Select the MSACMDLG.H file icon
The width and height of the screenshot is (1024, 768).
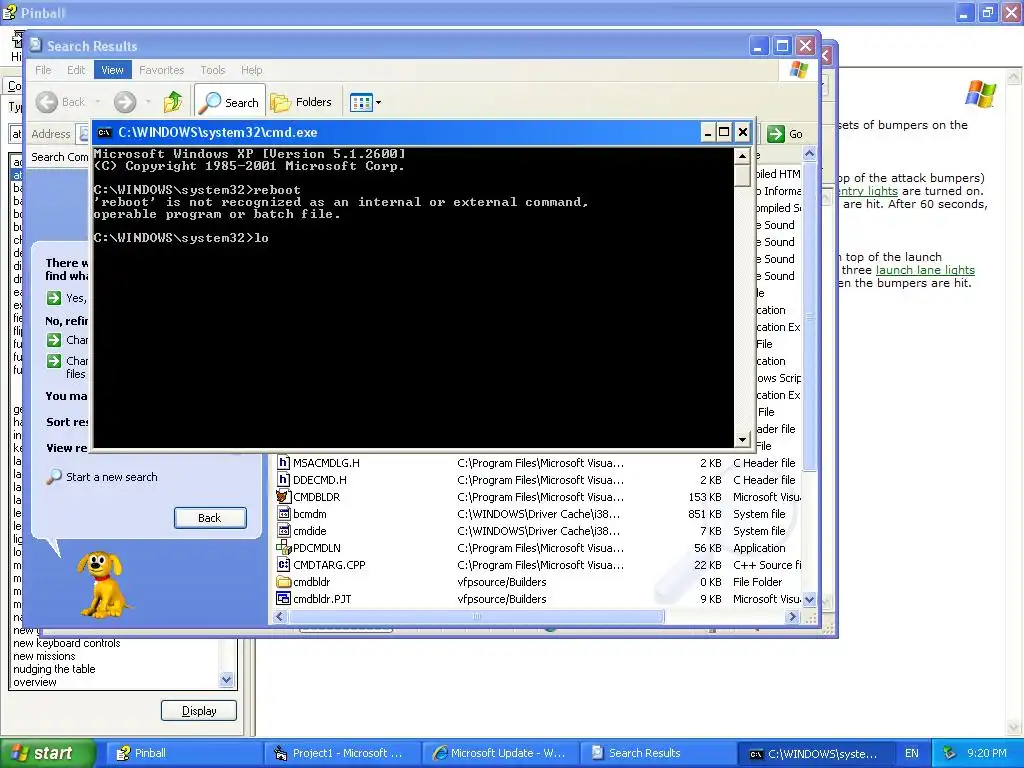(283, 463)
